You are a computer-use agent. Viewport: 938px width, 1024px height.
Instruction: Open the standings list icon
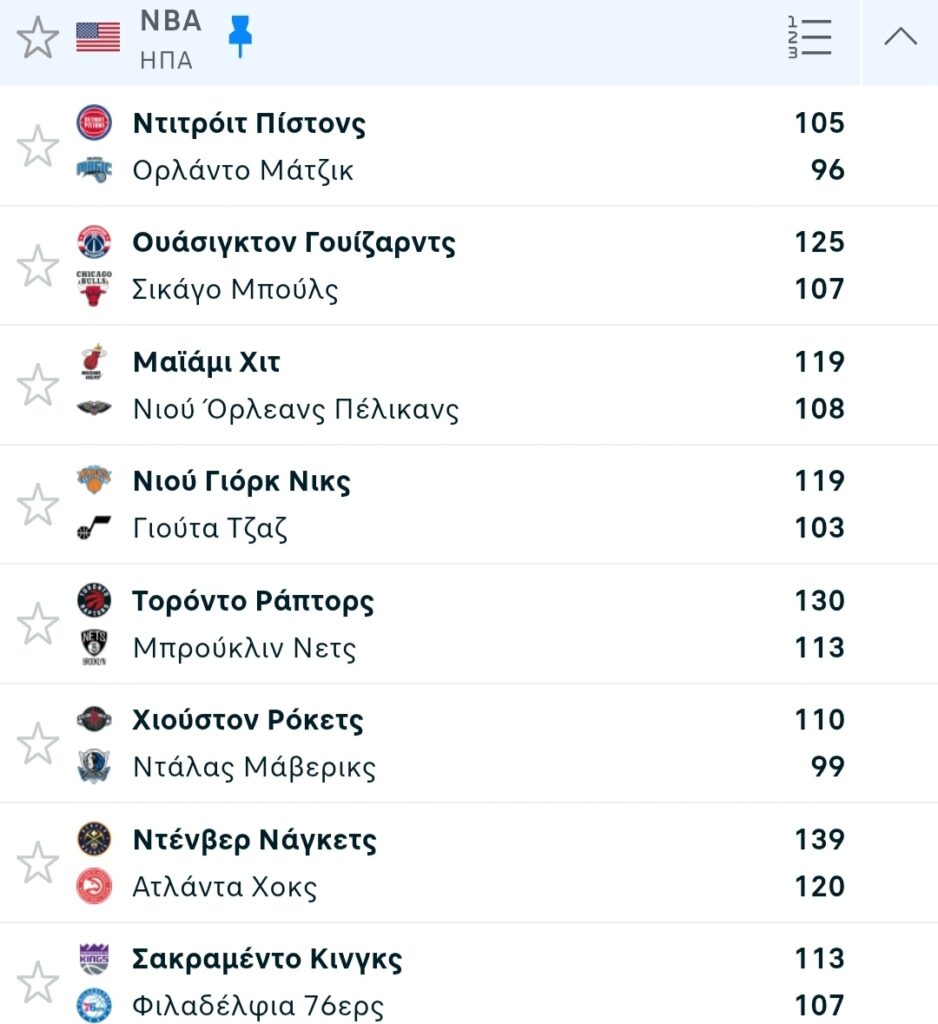pos(809,38)
